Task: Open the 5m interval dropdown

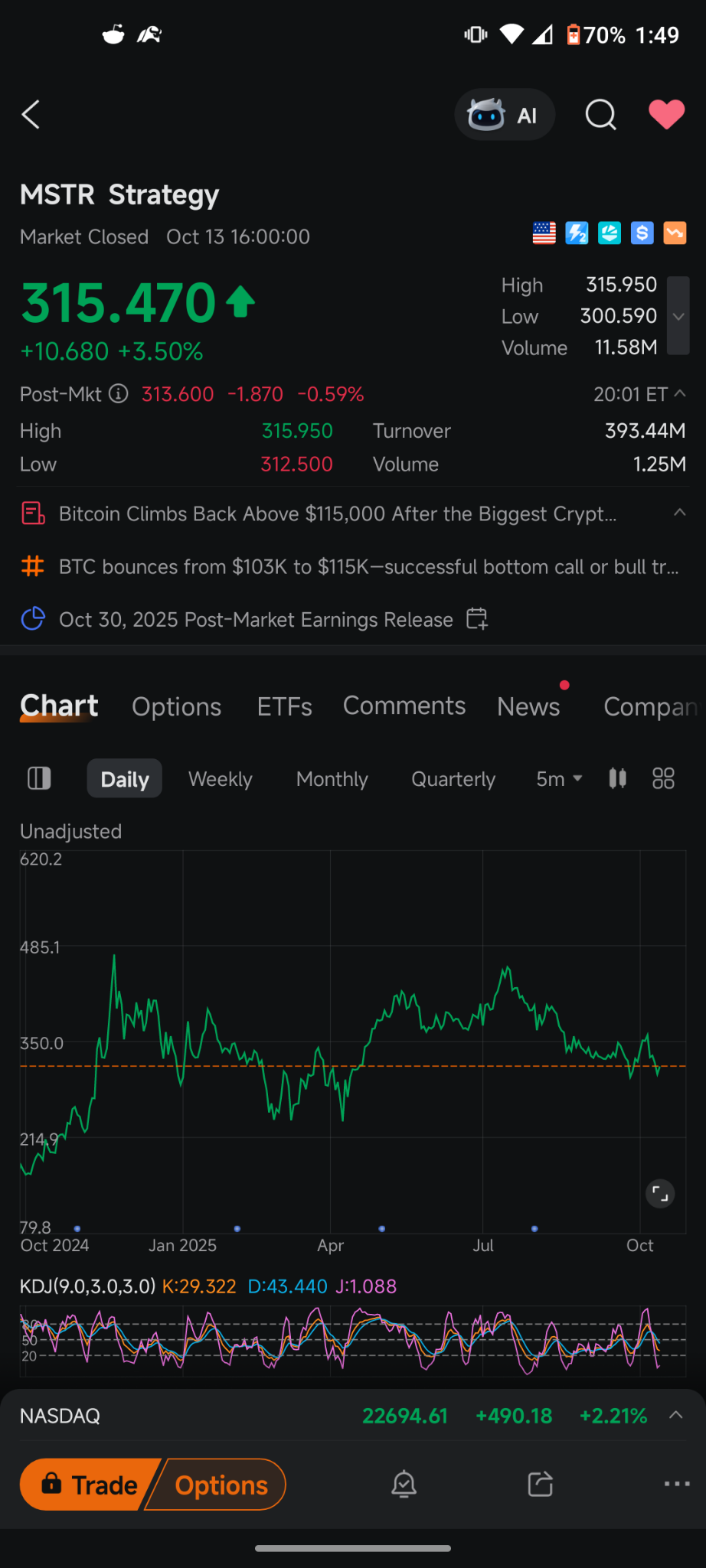Action: coord(559,779)
